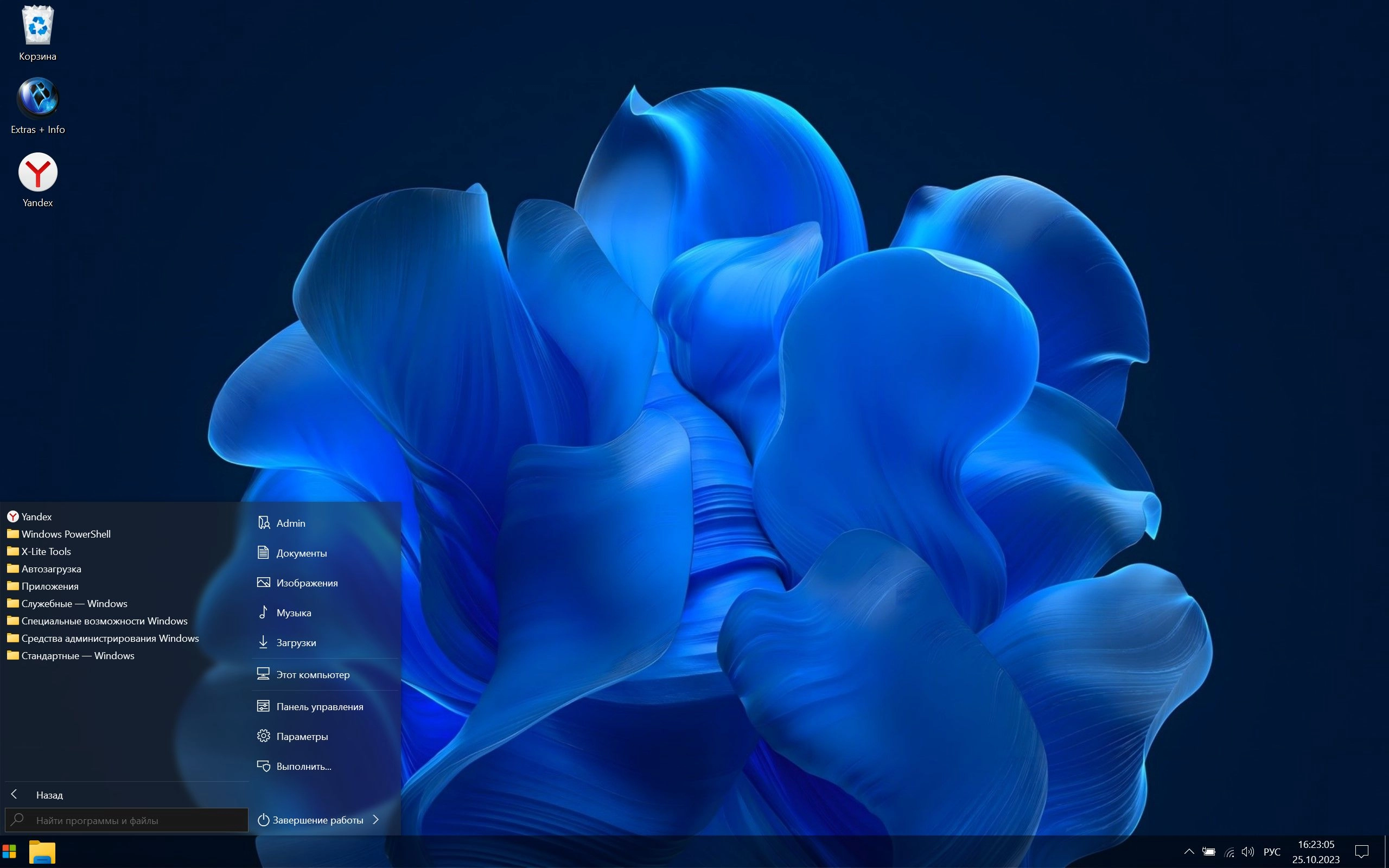Open the notification center icon
This screenshot has width=1389, height=868.
click(1361, 852)
